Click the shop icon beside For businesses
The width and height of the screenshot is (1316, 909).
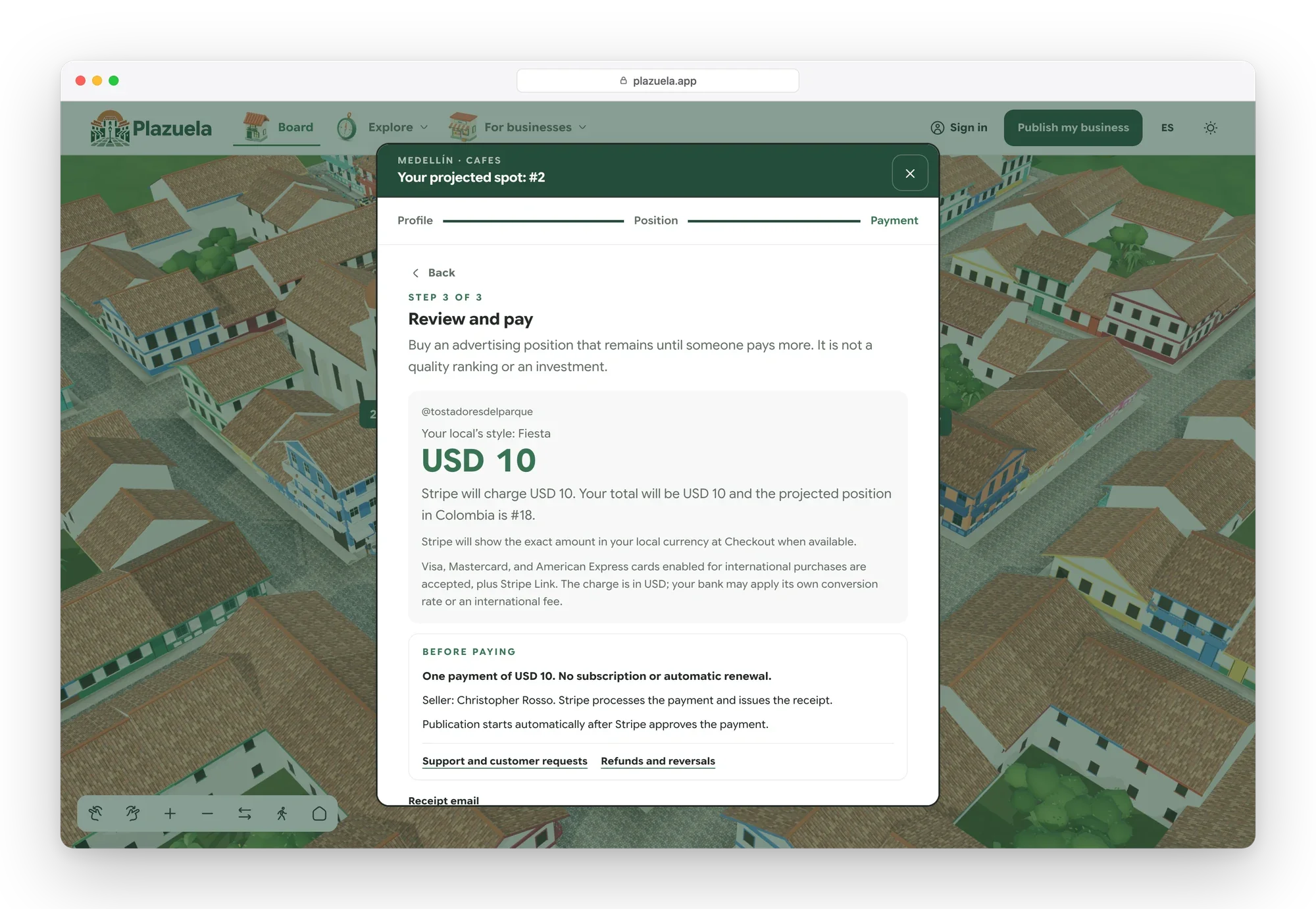pyautogui.click(x=463, y=127)
